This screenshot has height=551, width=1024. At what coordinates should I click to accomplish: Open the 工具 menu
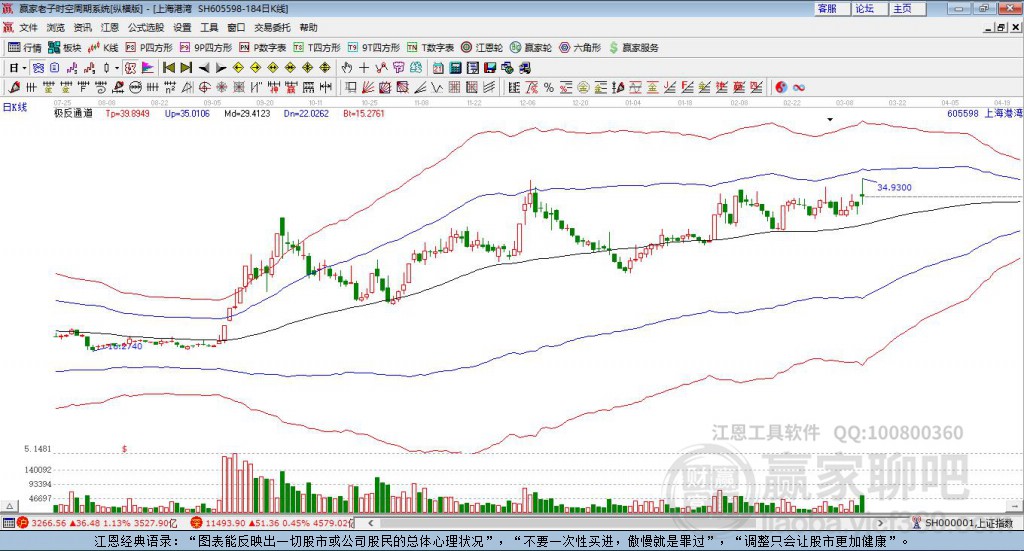pyautogui.click(x=209, y=27)
